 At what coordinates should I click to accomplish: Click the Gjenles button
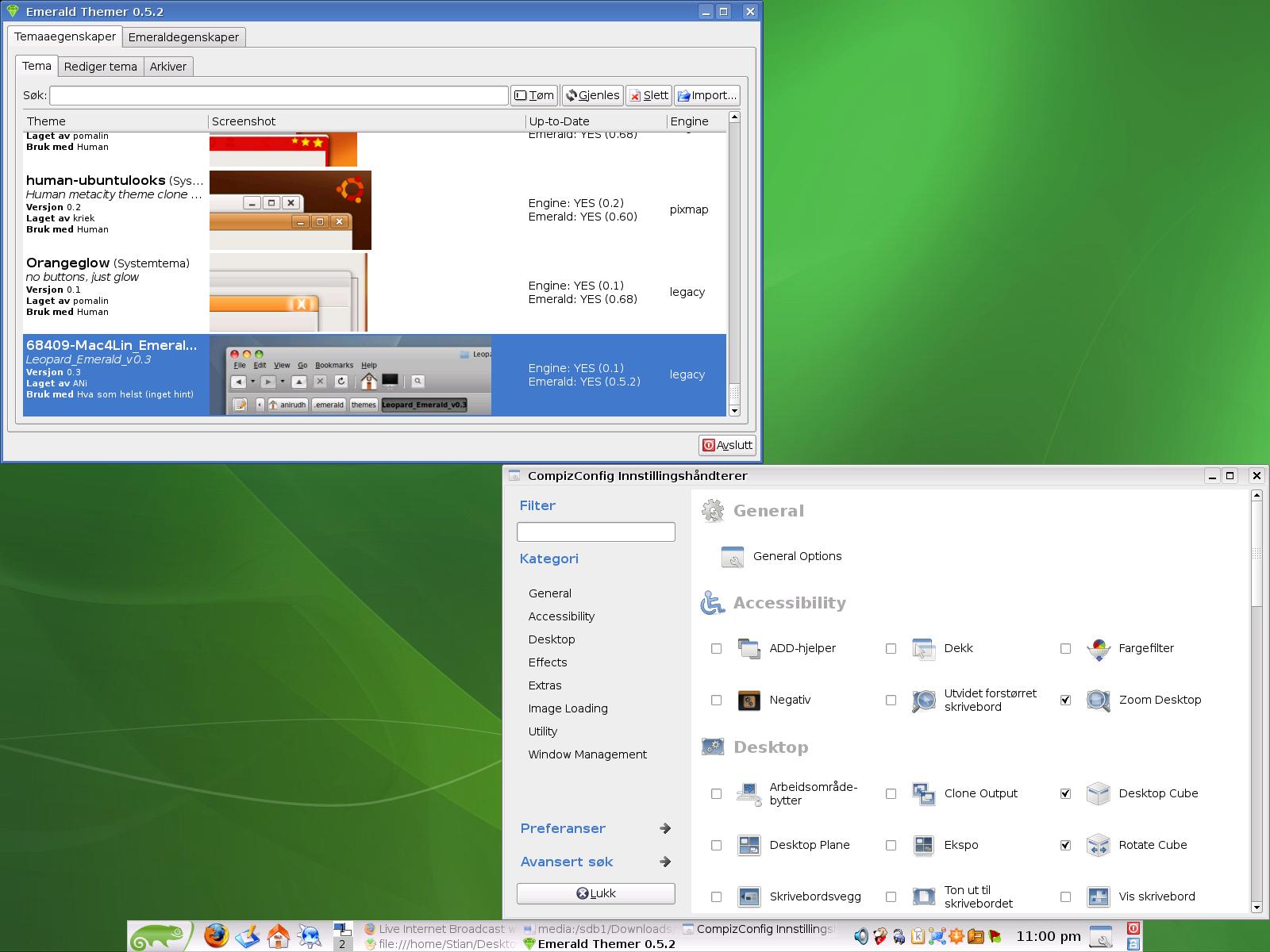coord(592,95)
